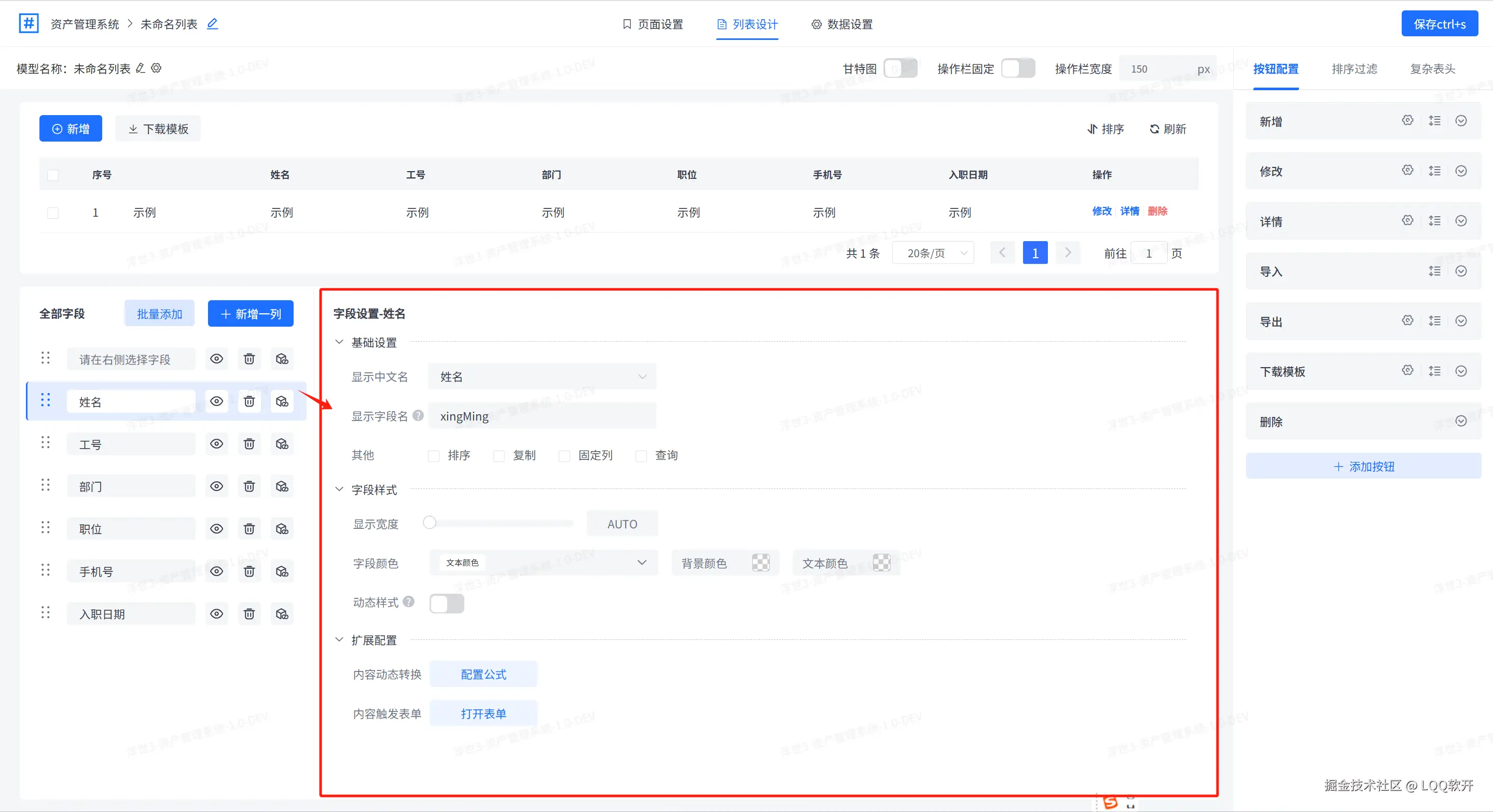Check the 排序 checkbox under 其他
The image size is (1493, 812).
(434, 456)
